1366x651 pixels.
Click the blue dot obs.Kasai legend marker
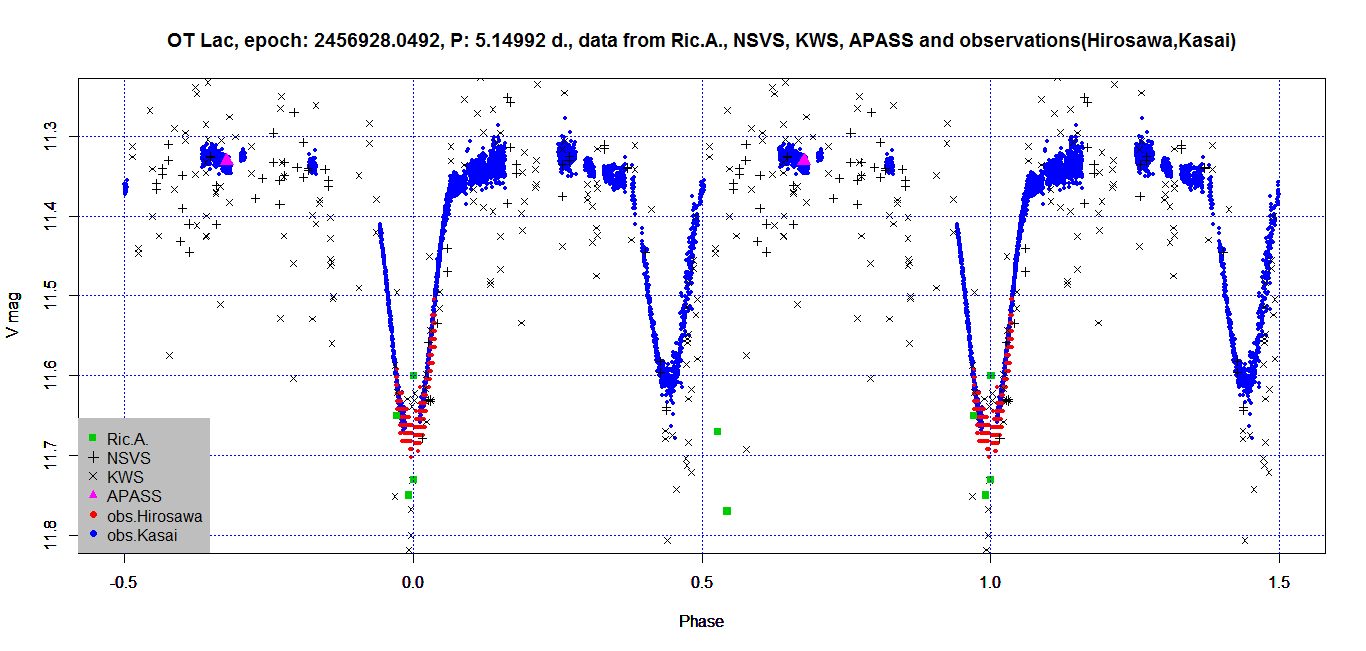point(92,536)
